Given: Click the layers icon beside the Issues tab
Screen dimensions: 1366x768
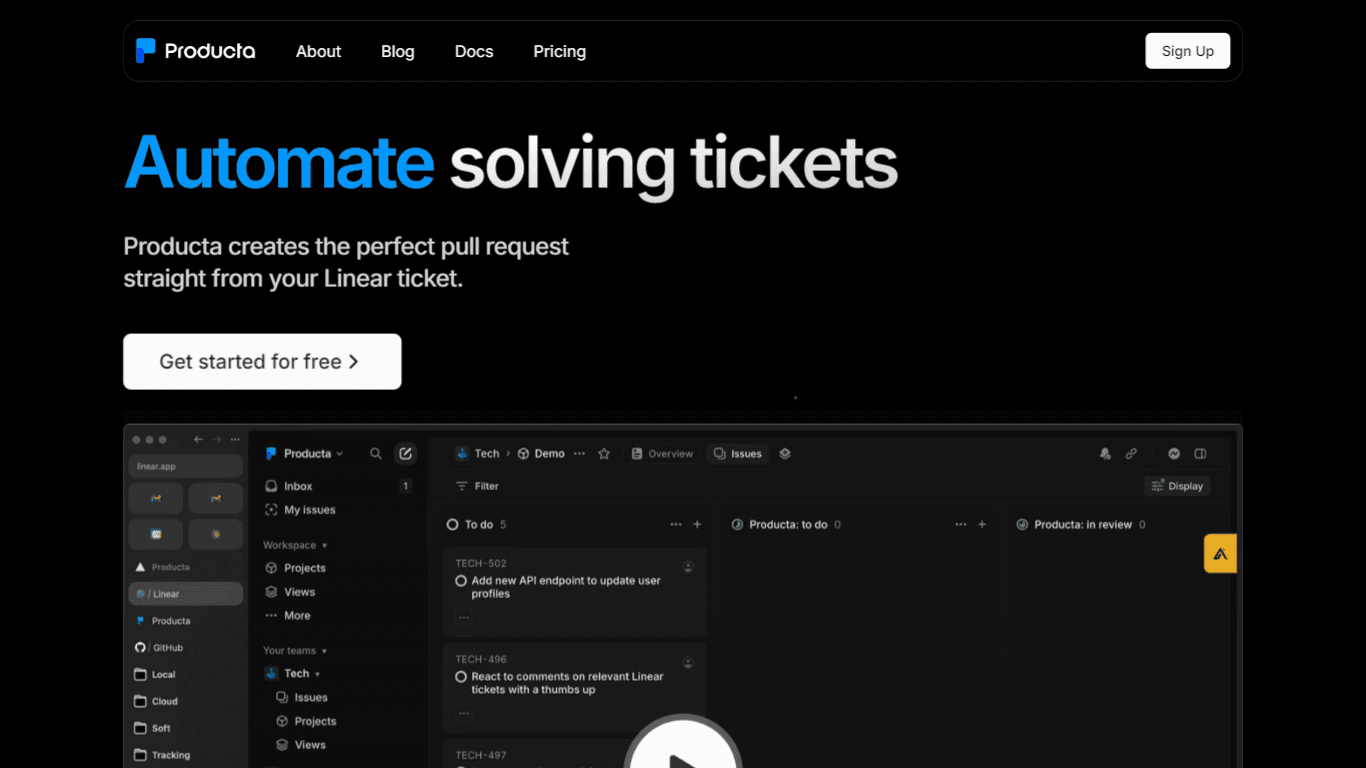Looking at the screenshot, I should pos(785,454).
